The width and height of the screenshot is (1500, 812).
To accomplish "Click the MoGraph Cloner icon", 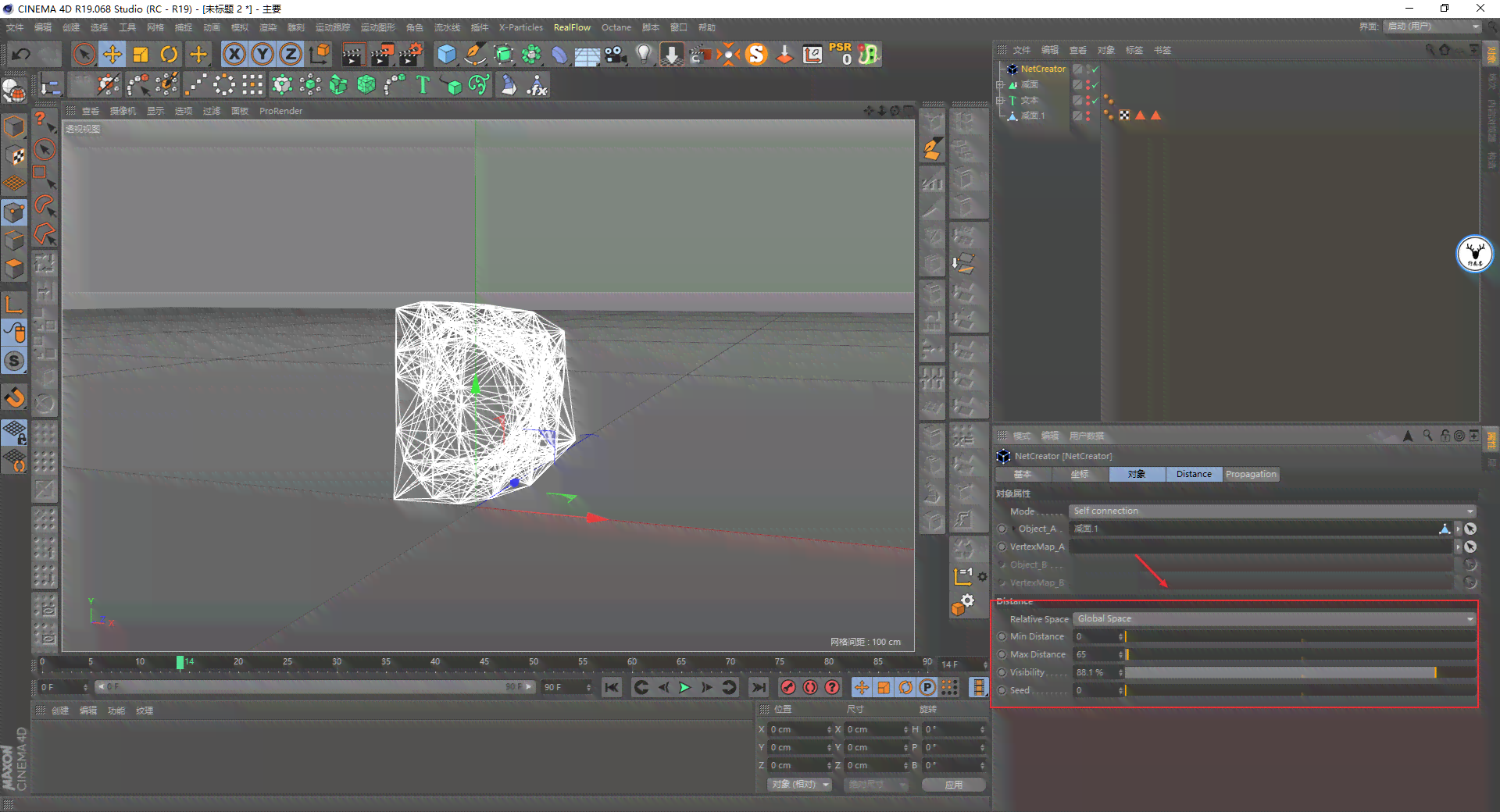I will pyautogui.click(x=282, y=84).
